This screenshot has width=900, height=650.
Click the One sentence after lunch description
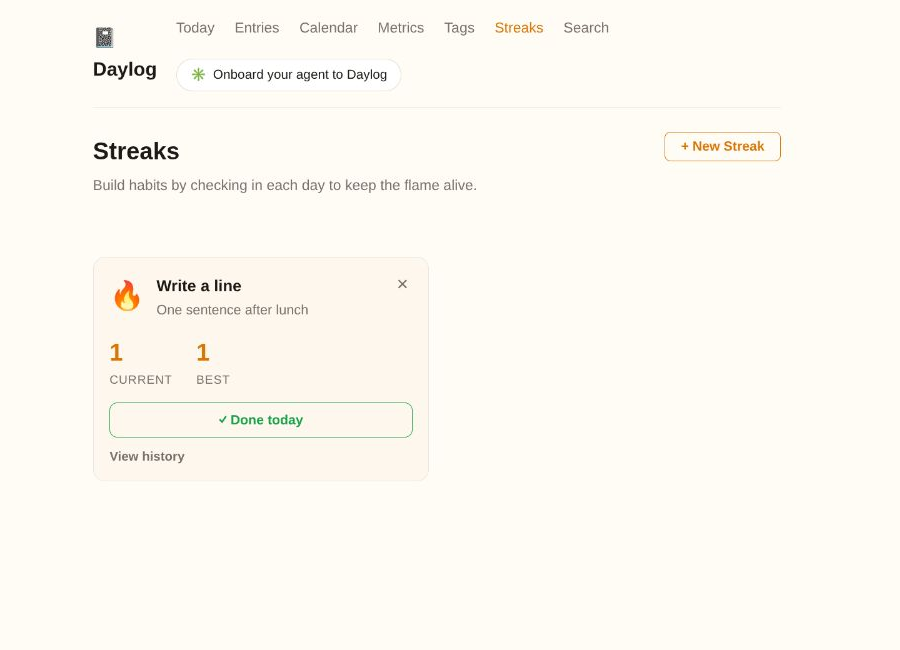232,310
